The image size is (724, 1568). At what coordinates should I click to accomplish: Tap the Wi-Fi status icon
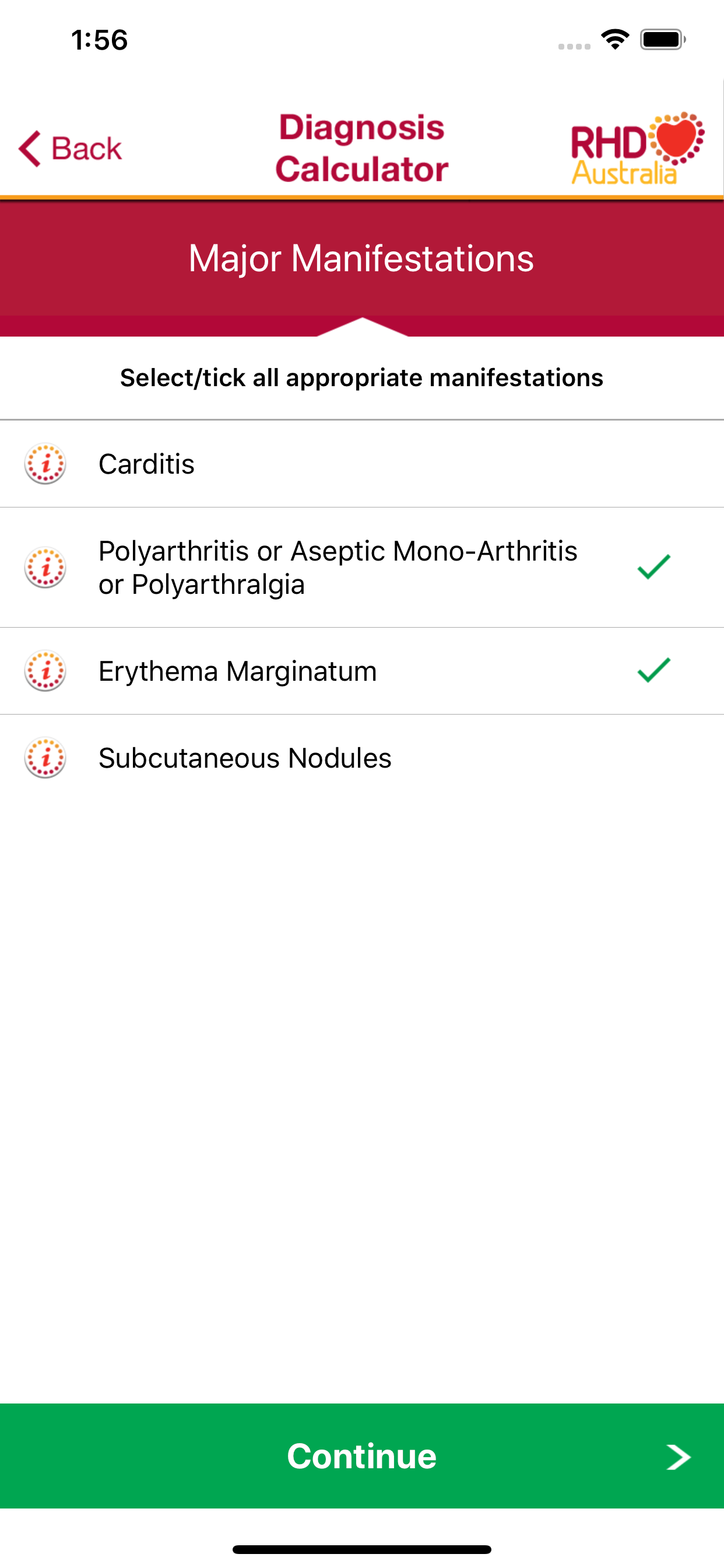coord(614,40)
